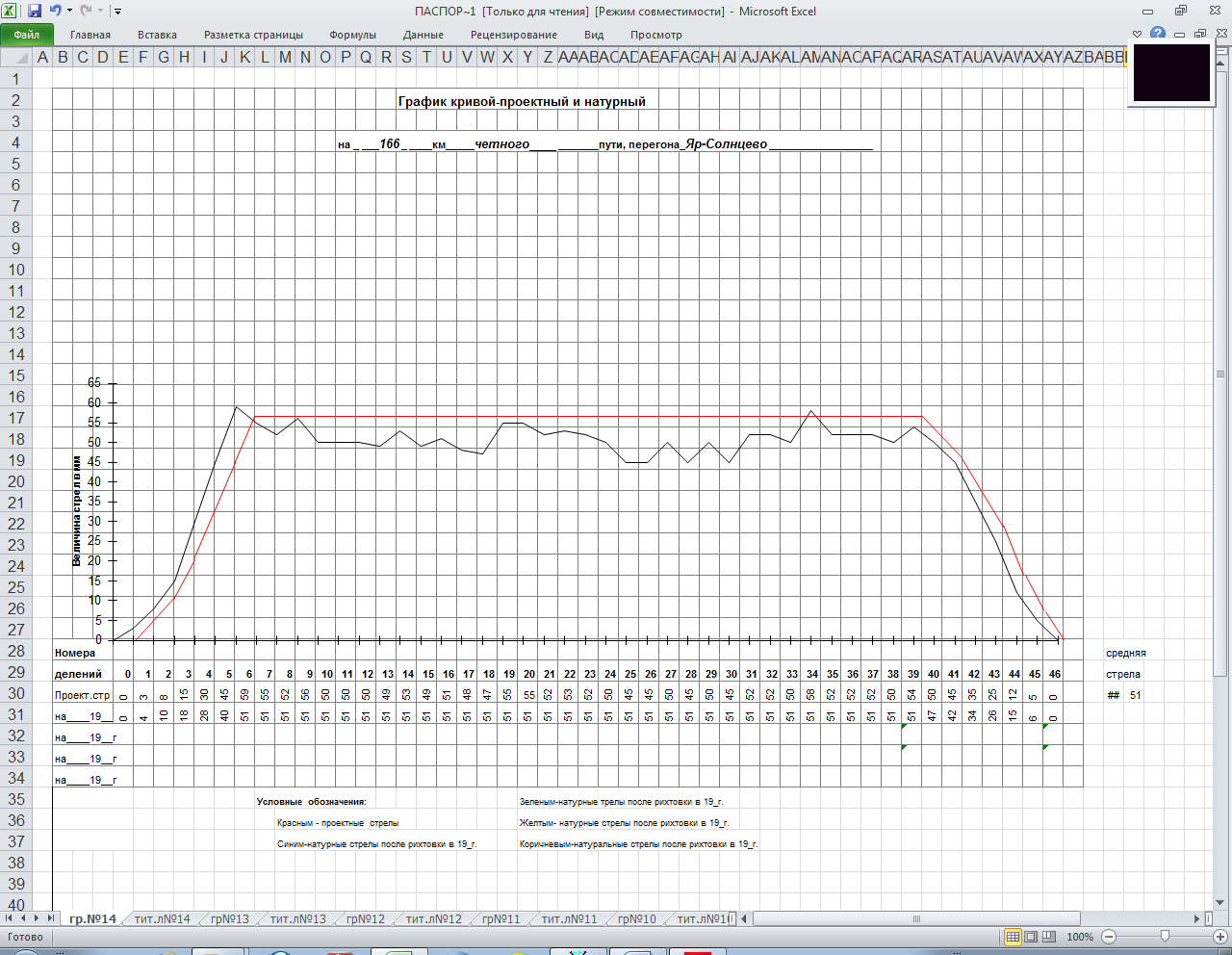Select column K header
The height and width of the screenshot is (955, 1232).
[x=244, y=57]
